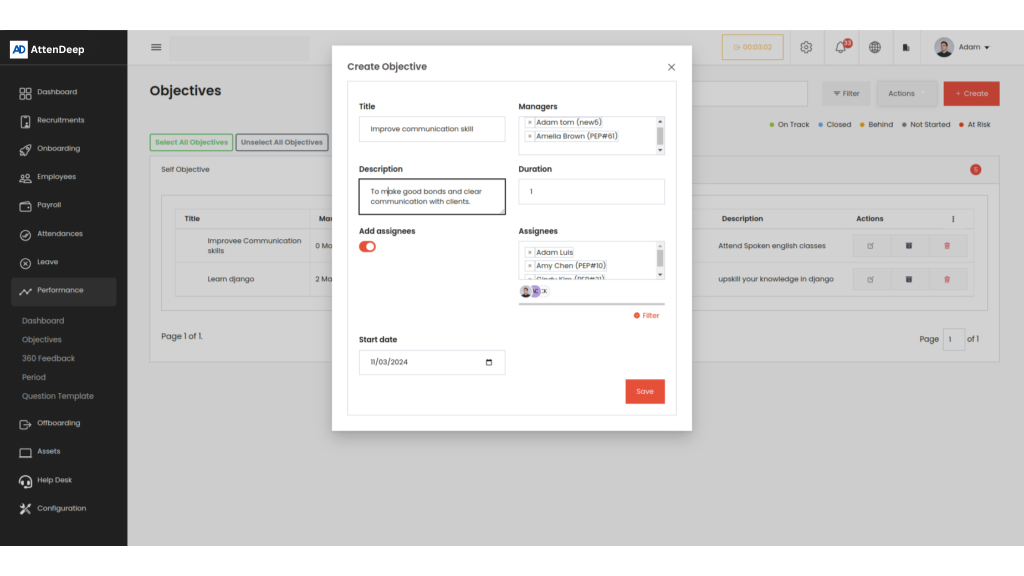Open the notifications bell icon
Image resolution: width=1024 pixels, height=576 pixels.
click(x=841, y=47)
